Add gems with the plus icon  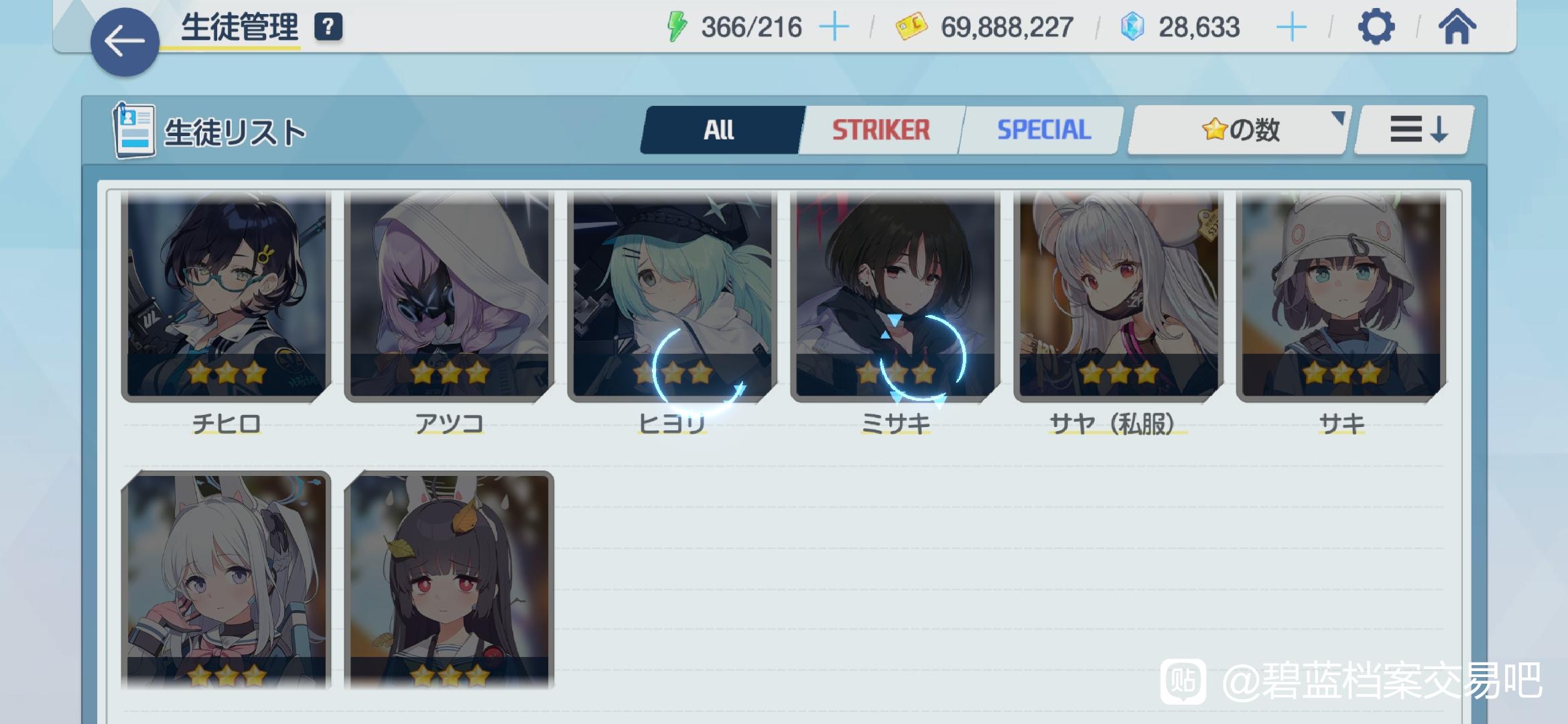(x=1291, y=27)
